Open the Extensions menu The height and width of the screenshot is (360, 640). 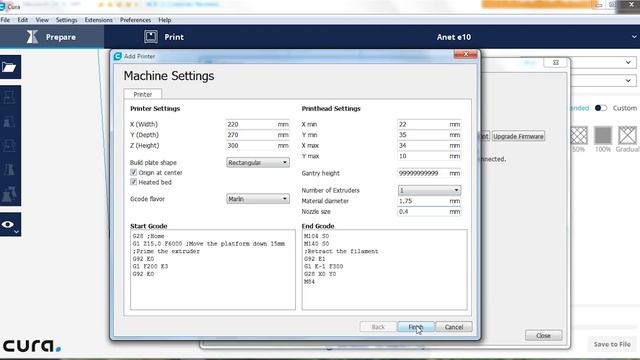pos(98,20)
